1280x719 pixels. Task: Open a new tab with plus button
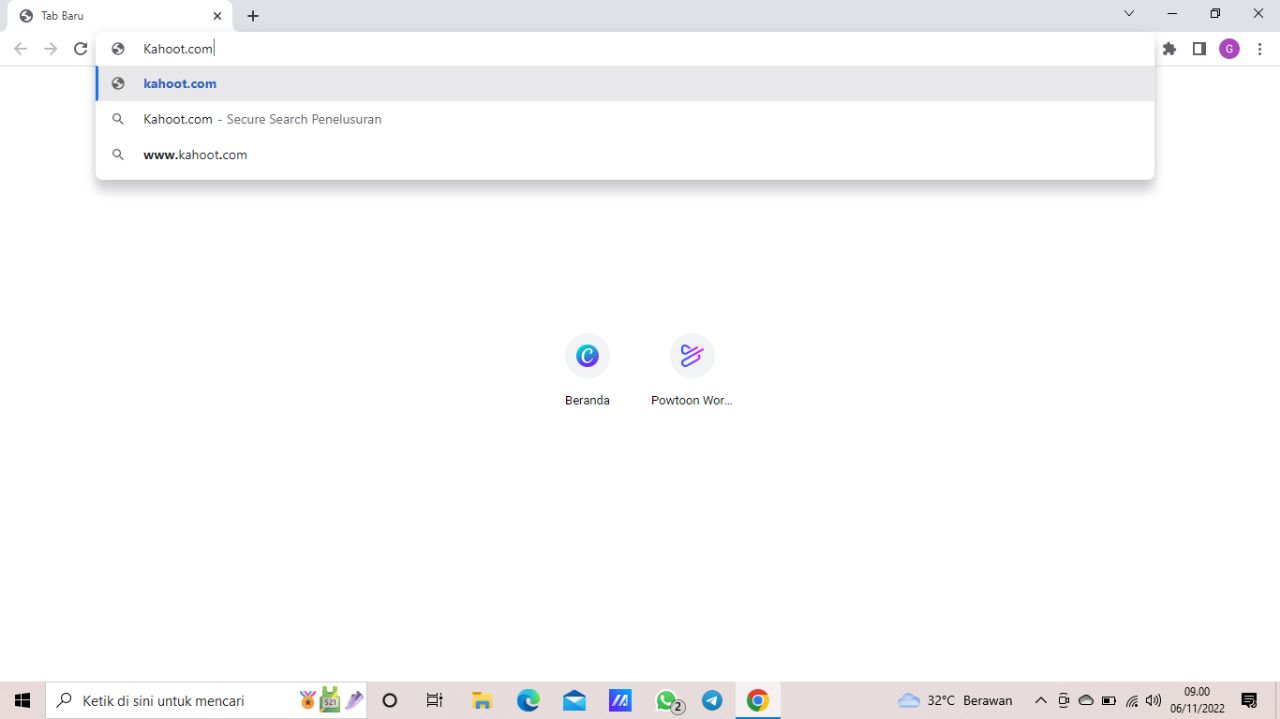coord(253,16)
